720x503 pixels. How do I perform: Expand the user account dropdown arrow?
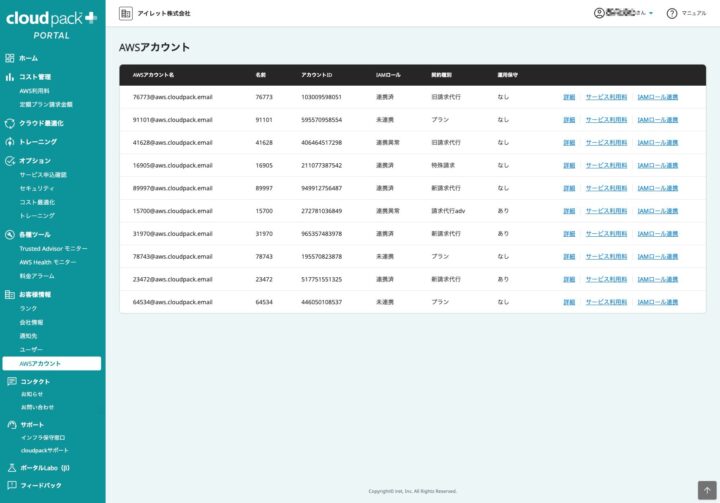coord(651,13)
